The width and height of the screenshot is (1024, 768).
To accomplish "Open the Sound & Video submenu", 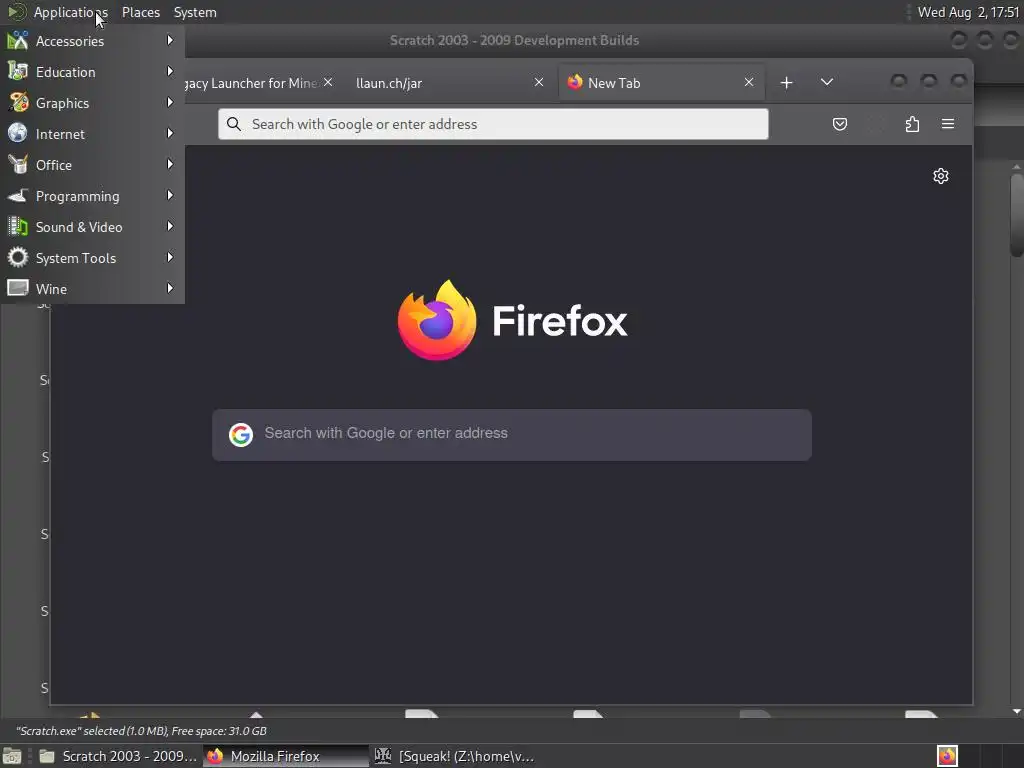I will [x=92, y=227].
